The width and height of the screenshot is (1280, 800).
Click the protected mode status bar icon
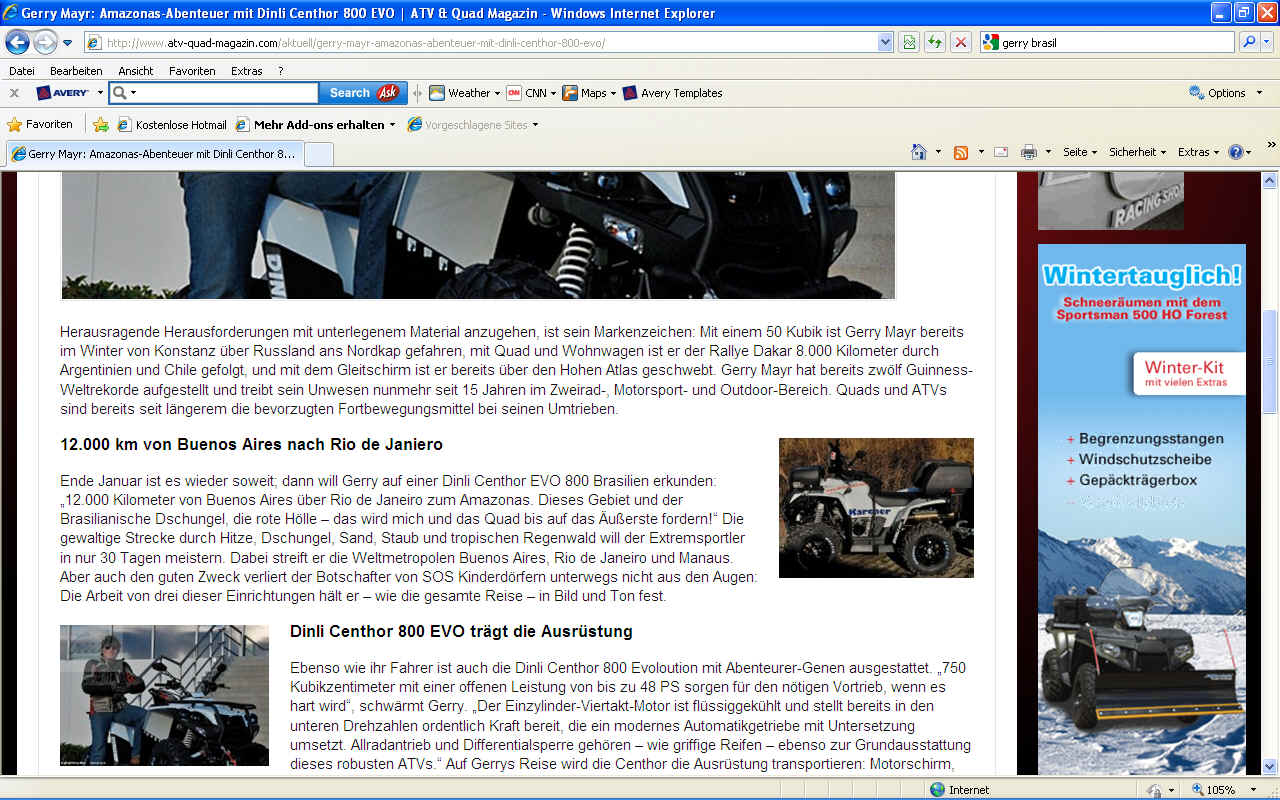[1156, 790]
